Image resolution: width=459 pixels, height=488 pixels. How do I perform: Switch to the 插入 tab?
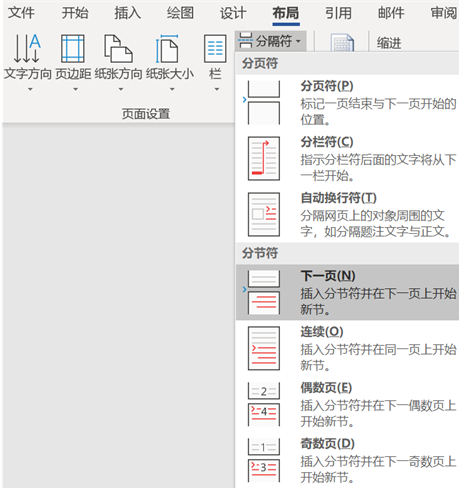pyautogui.click(x=127, y=13)
